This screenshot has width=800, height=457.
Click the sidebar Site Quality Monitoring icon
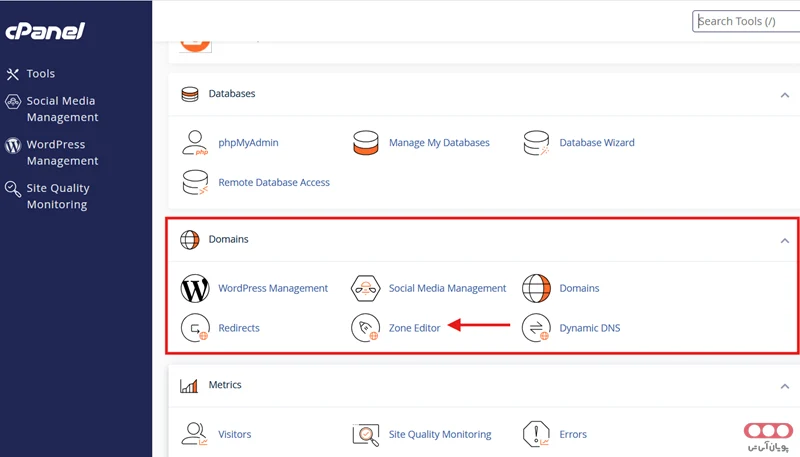coord(13,189)
